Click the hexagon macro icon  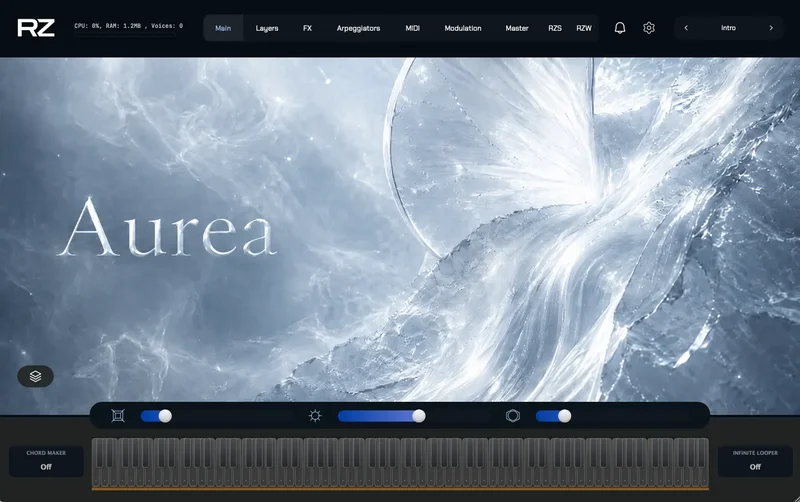pyautogui.click(x=513, y=416)
